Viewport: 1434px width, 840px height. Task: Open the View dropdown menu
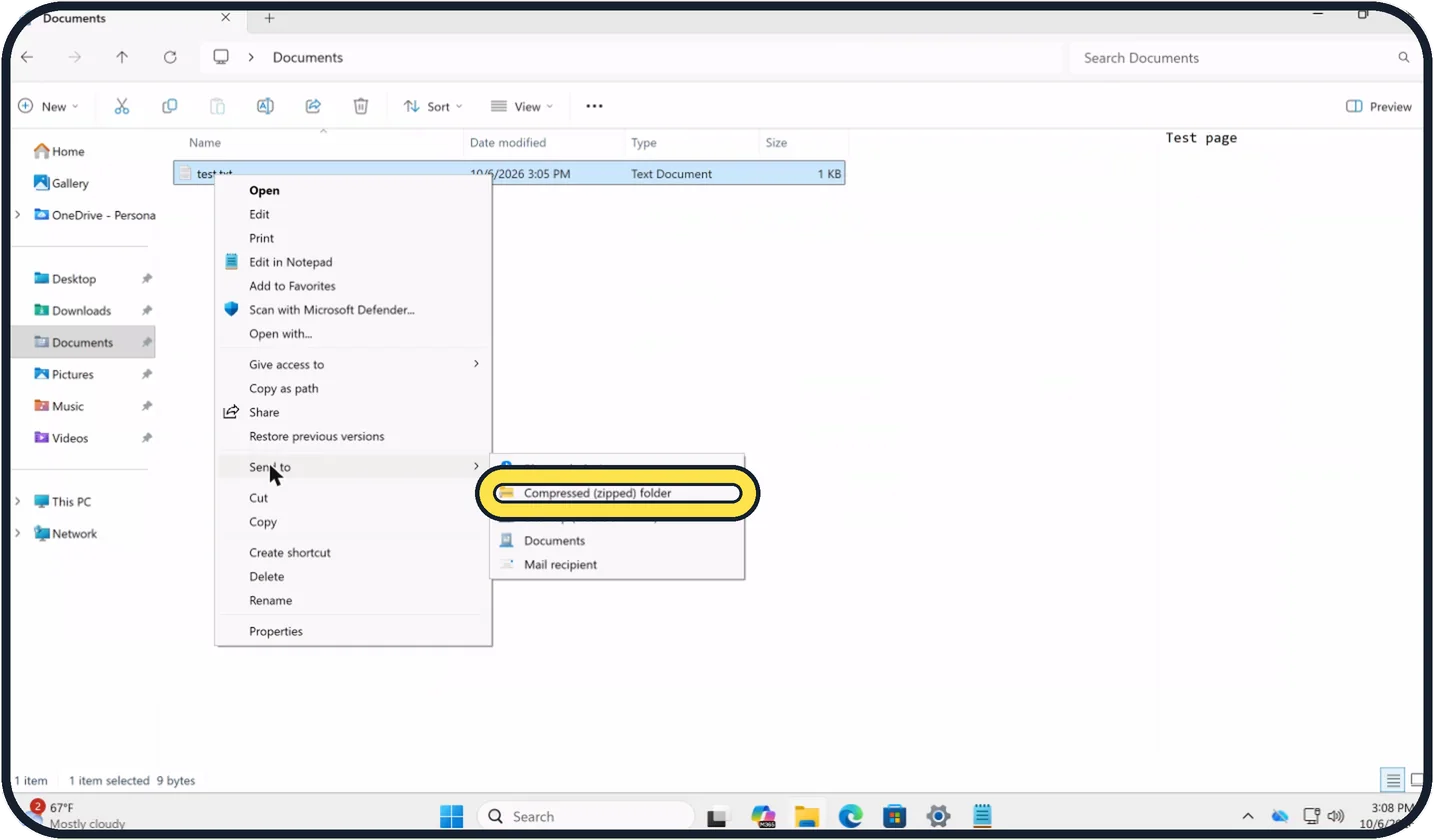(x=522, y=106)
